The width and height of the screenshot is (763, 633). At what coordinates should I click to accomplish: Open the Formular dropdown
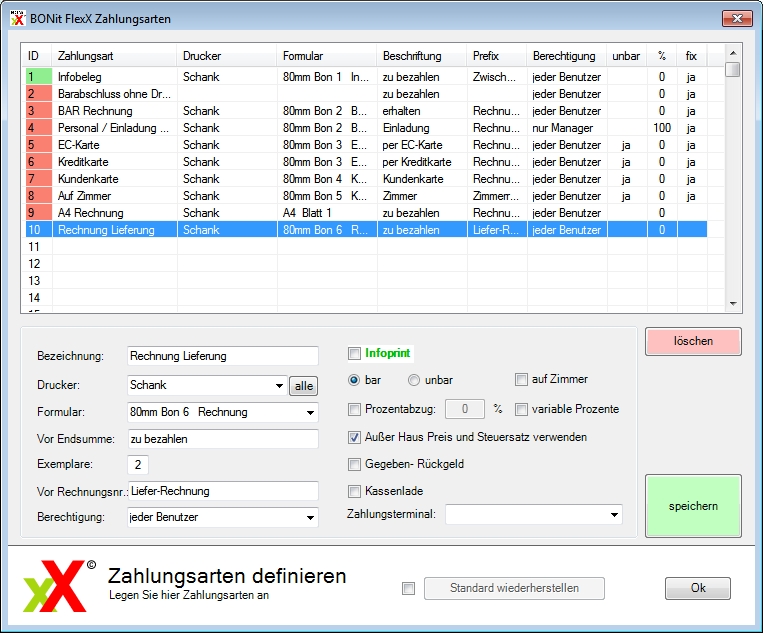pos(310,413)
